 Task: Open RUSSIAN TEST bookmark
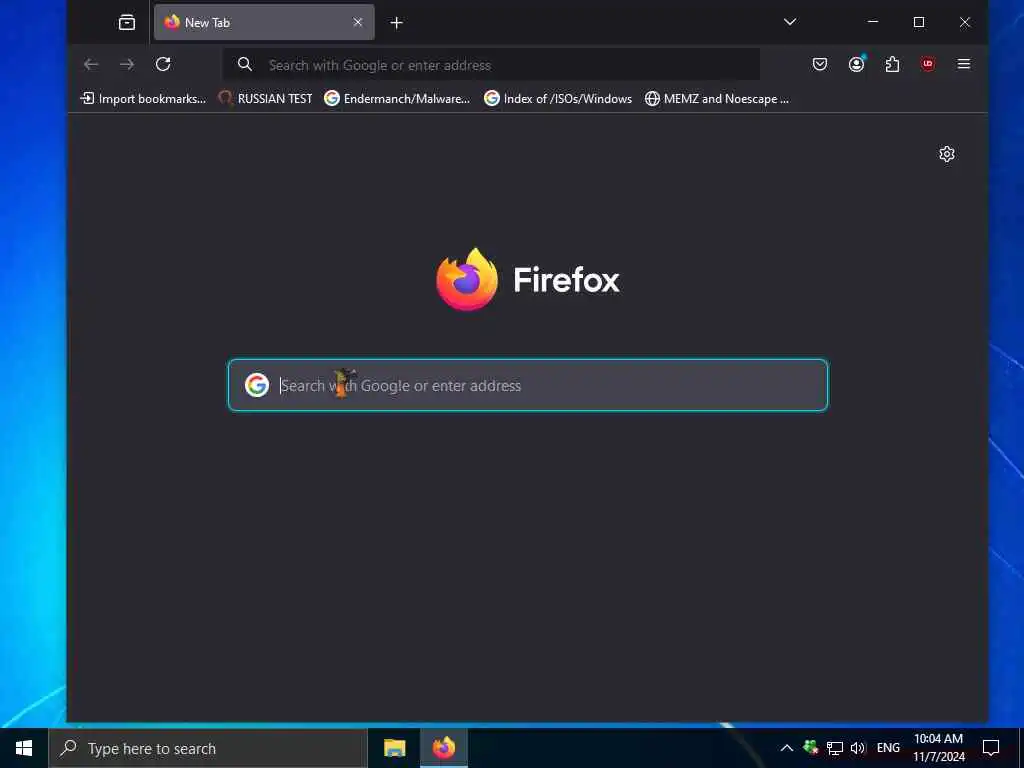coord(265,99)
